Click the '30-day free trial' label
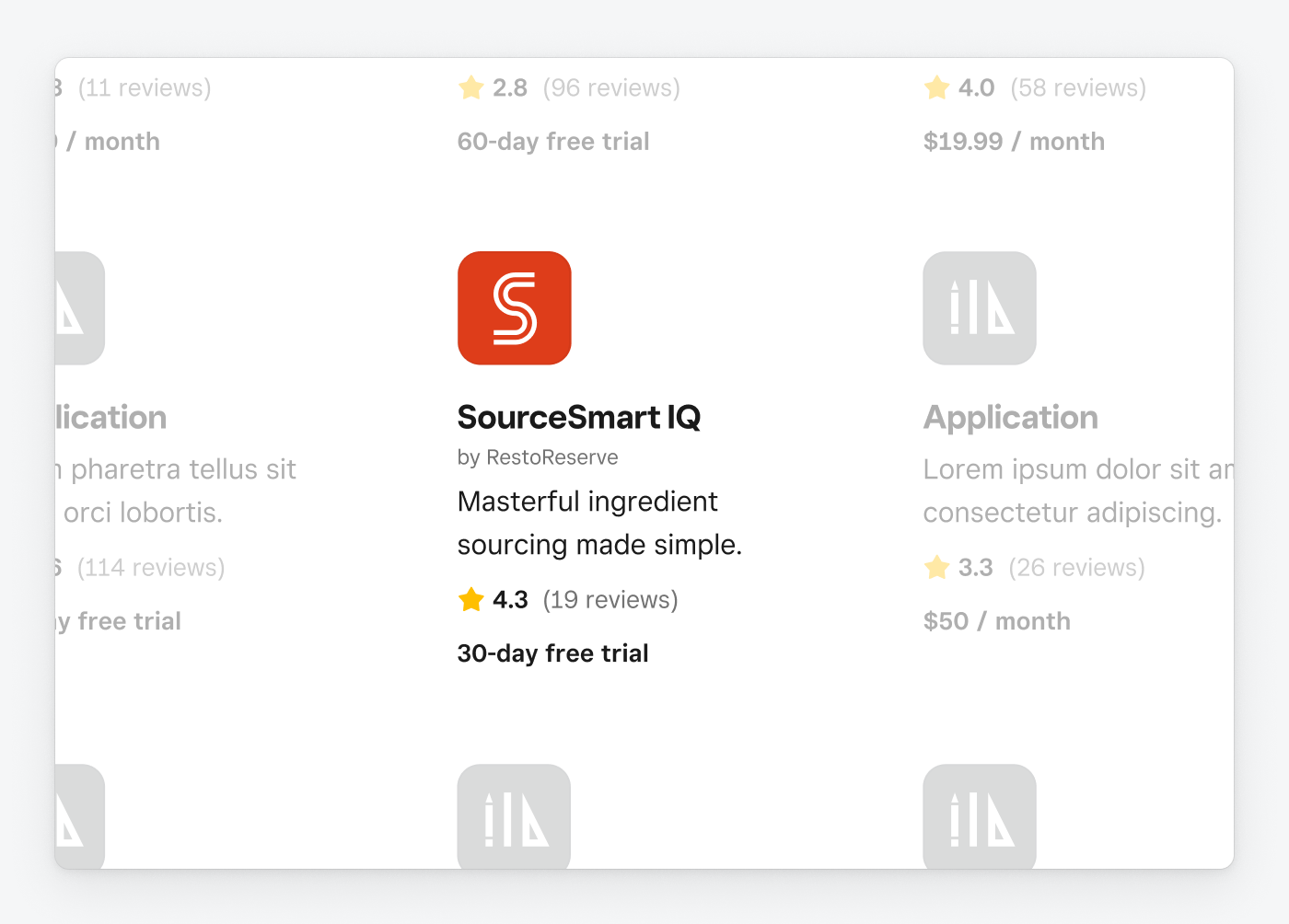This screenshot has width=1289, height=924. click(553, 653)
